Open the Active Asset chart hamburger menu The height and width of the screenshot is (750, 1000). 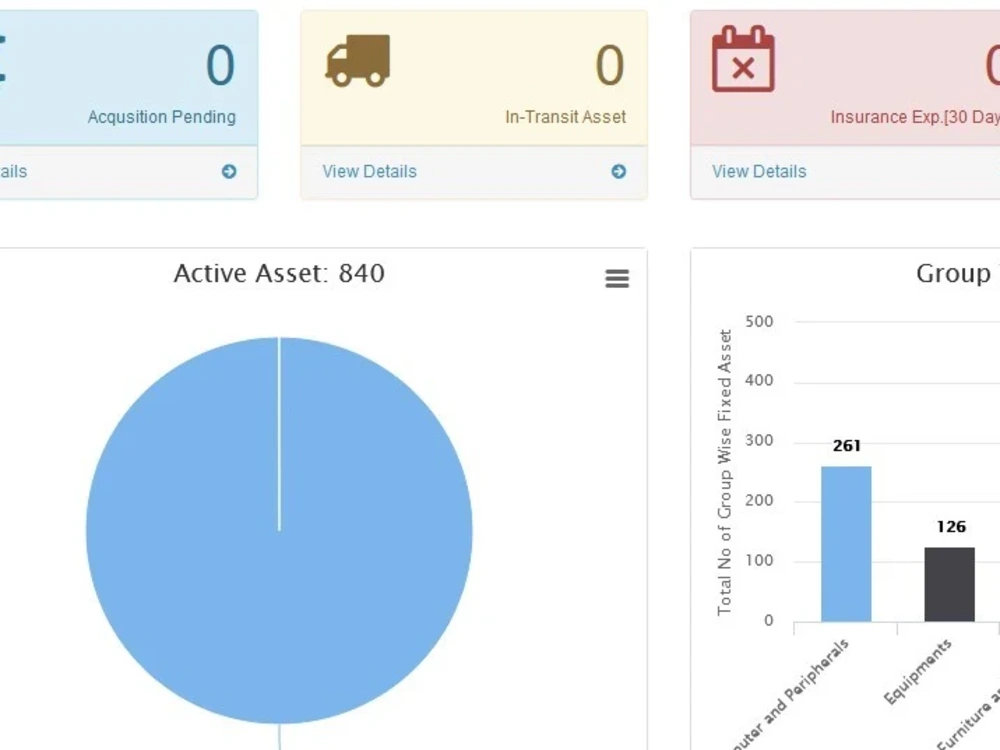[617, 278]
